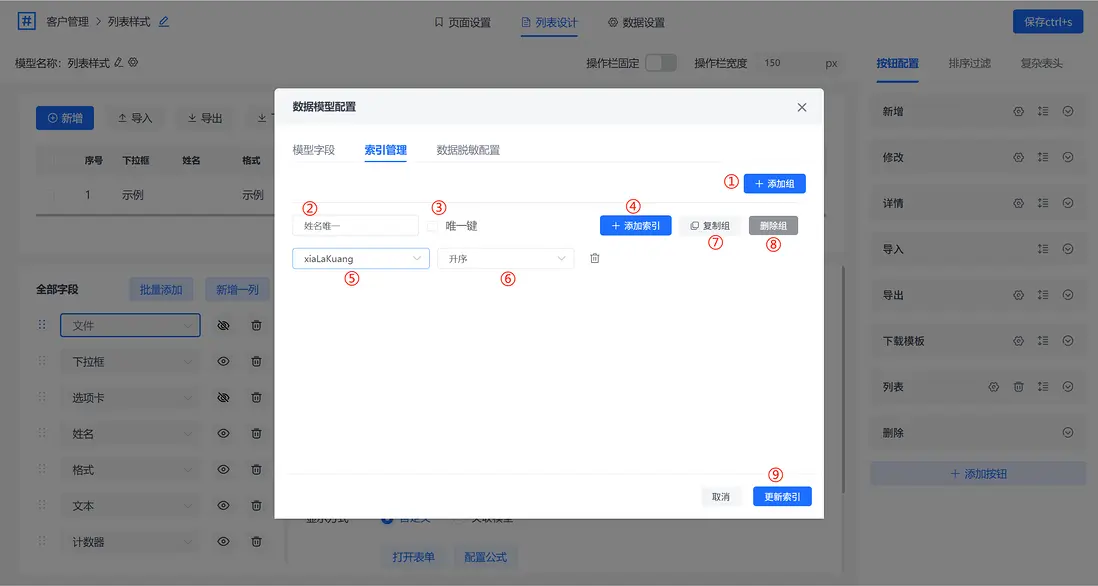Delete the 列表 button using its trash icon

pos(1019,386)
